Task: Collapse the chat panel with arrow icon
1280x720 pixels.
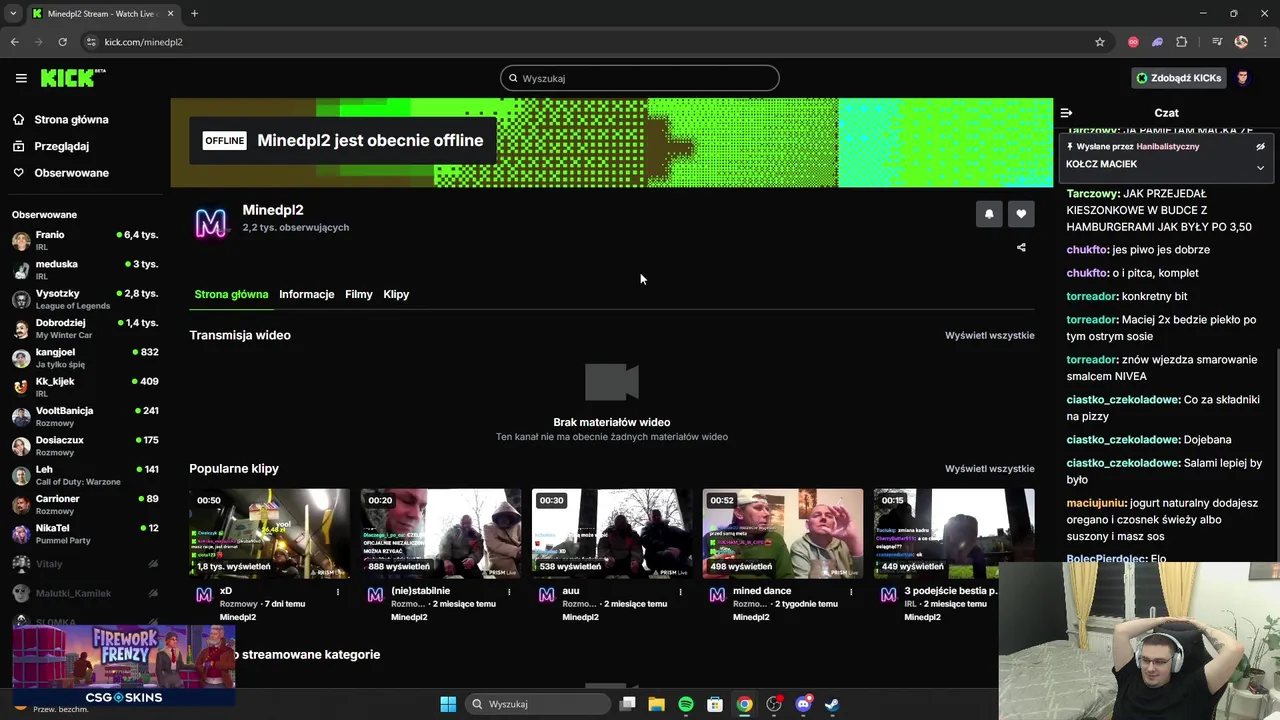Action: coord(1066,113)
